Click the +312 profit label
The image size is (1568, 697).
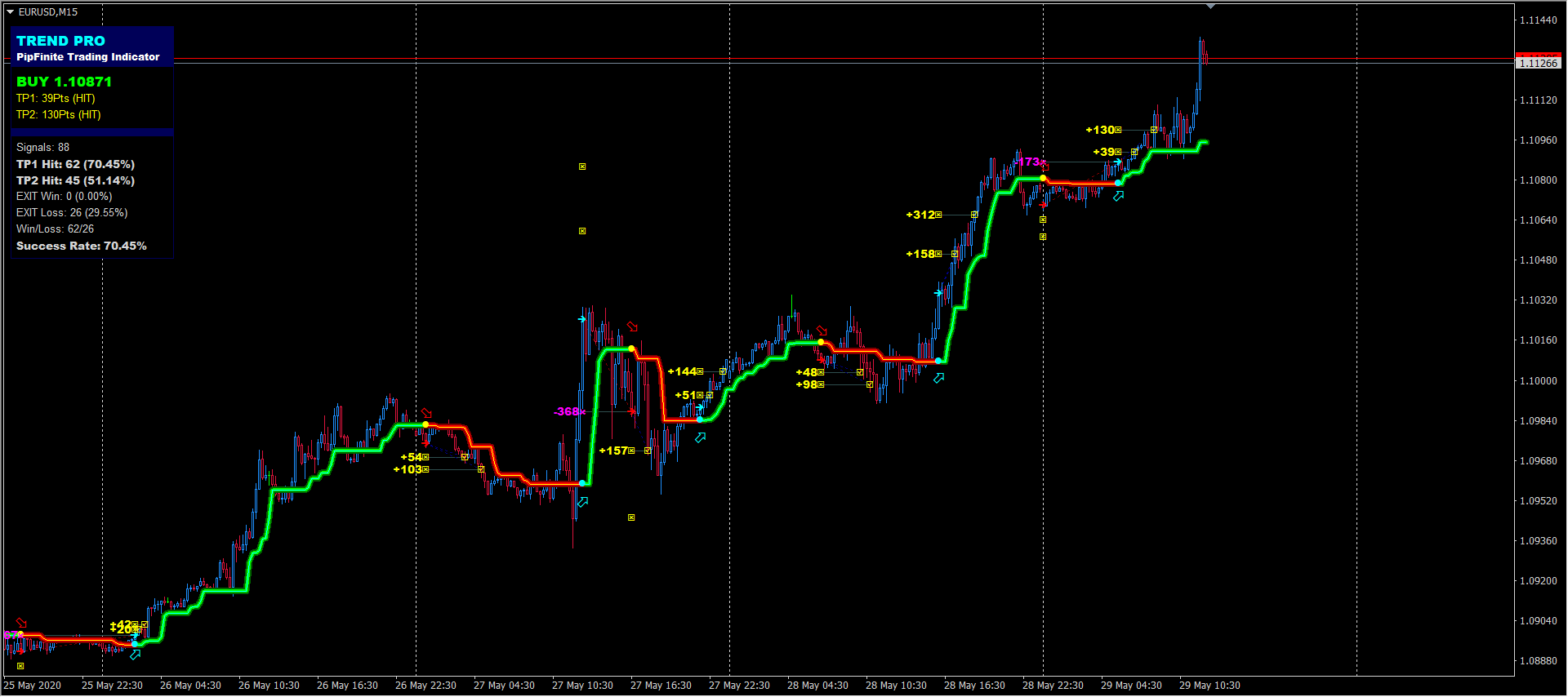click(920, 215)
